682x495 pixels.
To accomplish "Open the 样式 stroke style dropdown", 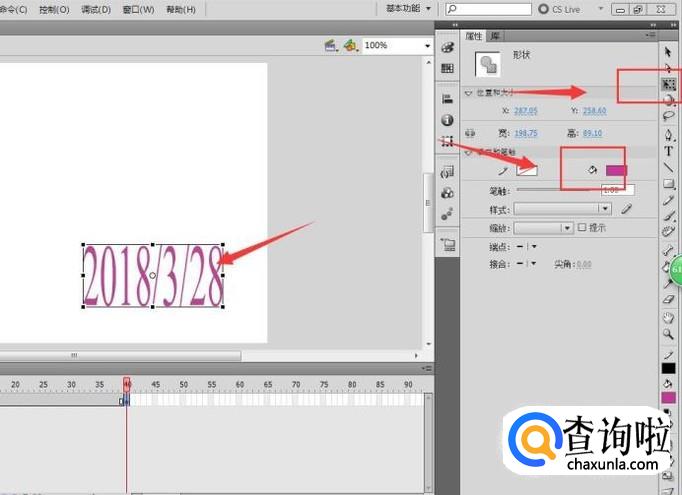I will (605, 209).
